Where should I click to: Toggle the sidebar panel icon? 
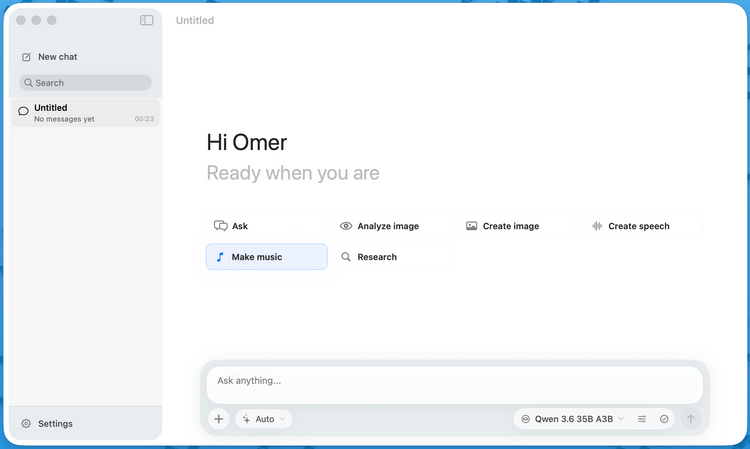pos(146,20)
